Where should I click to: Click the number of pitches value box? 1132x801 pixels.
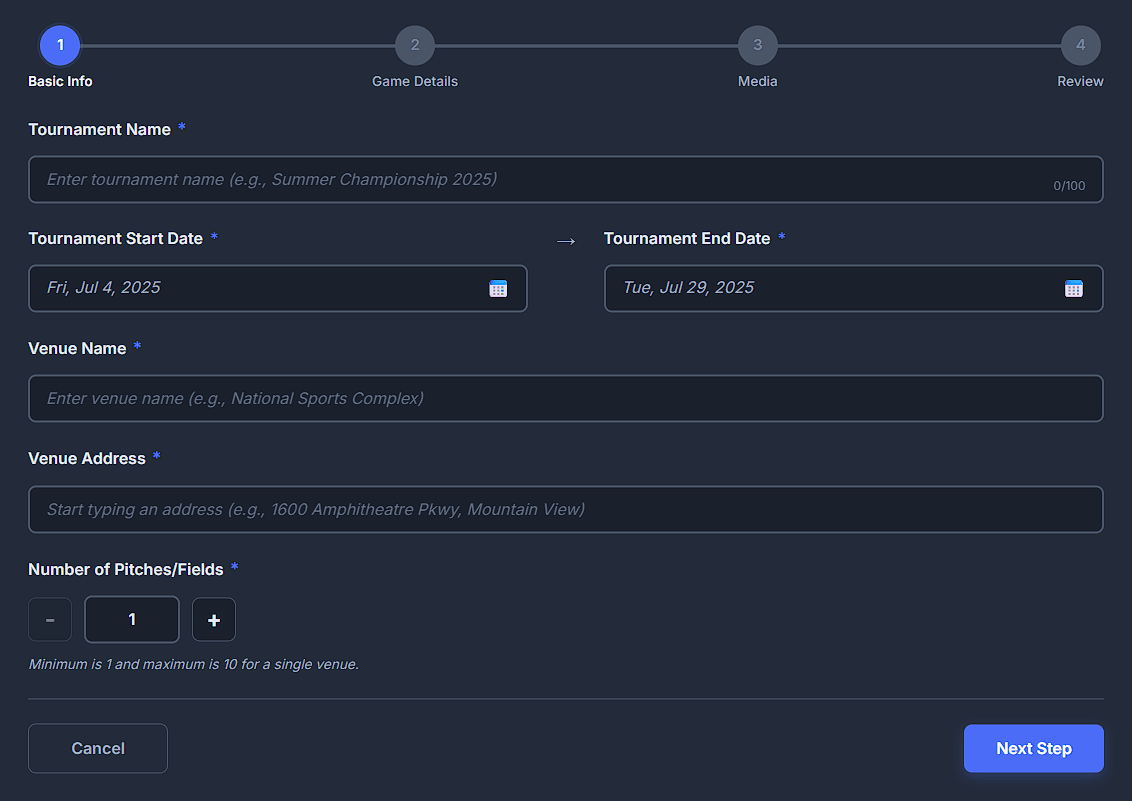pyautogui.click(x=132, y=619)
